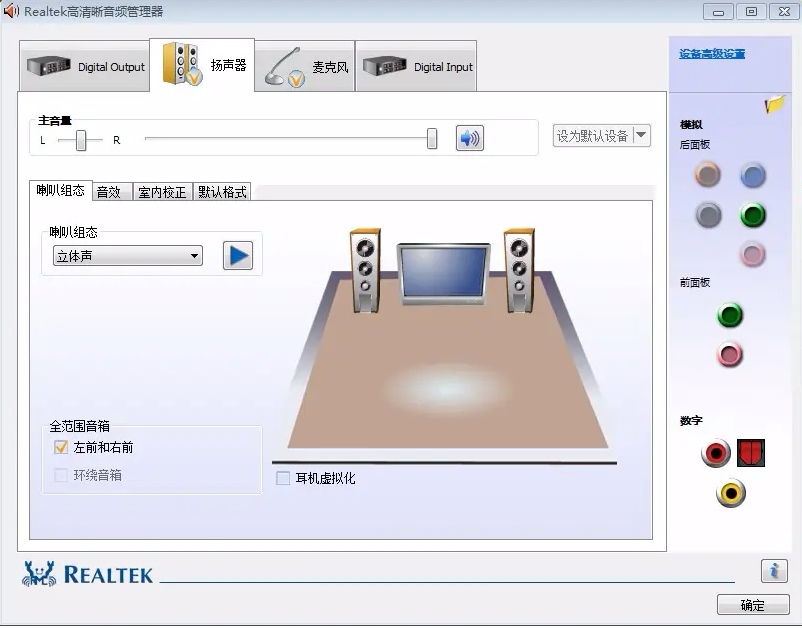
Task: Toggle the disabled 环绕音箱 checkbox
Action: tap(61, 475)
